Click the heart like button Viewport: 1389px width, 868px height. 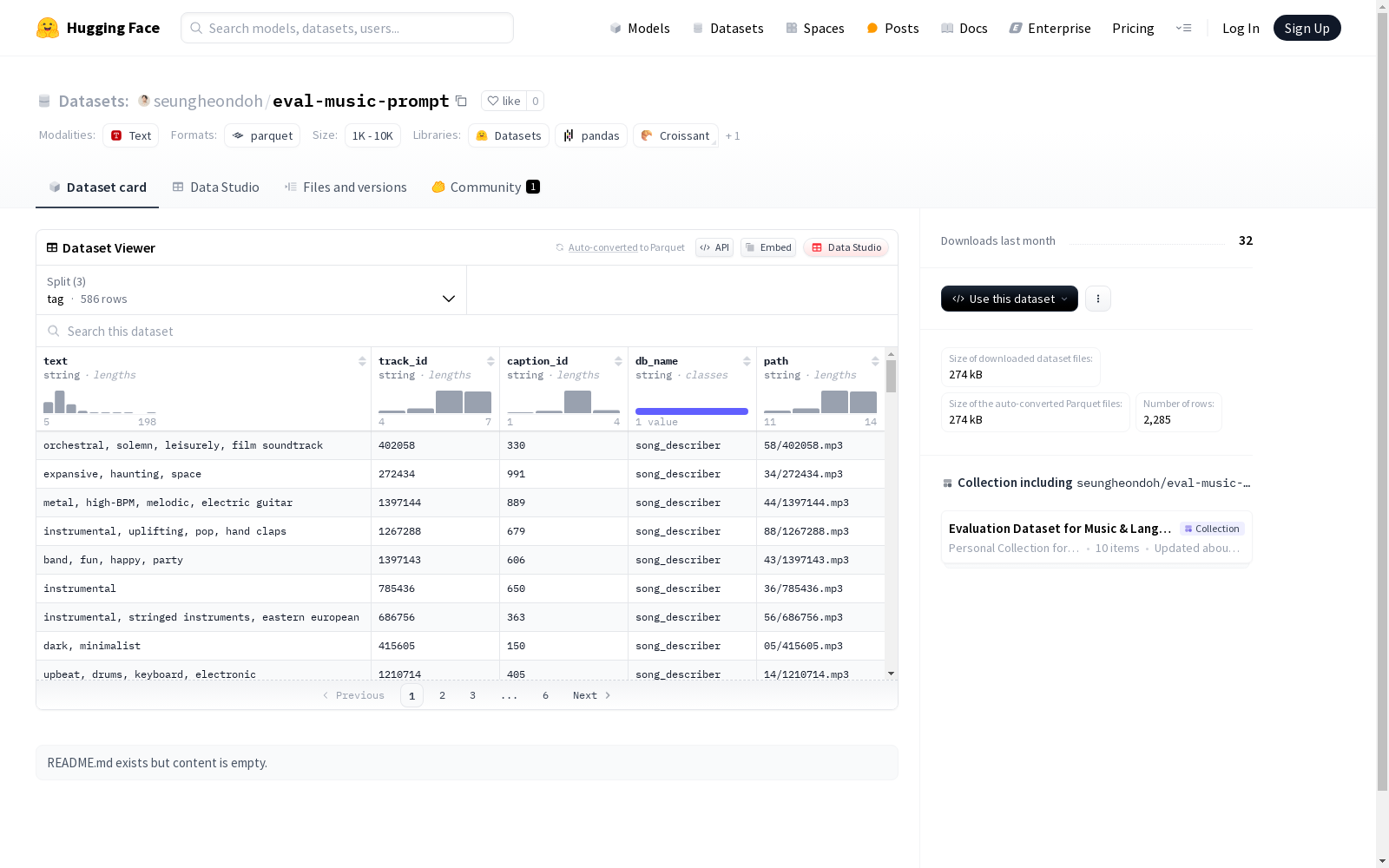504,101
